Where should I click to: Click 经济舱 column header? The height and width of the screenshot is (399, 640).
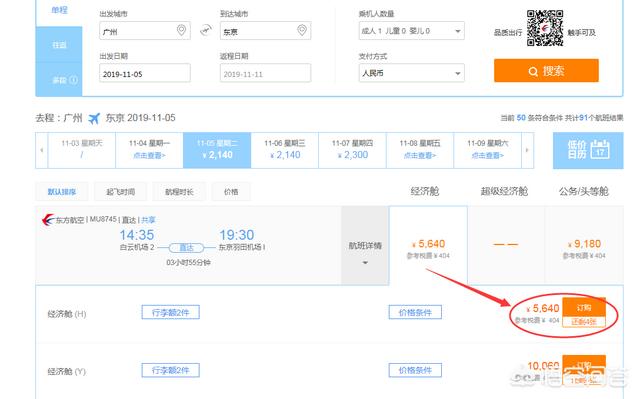pyautogui.click(x=425, y=191)
